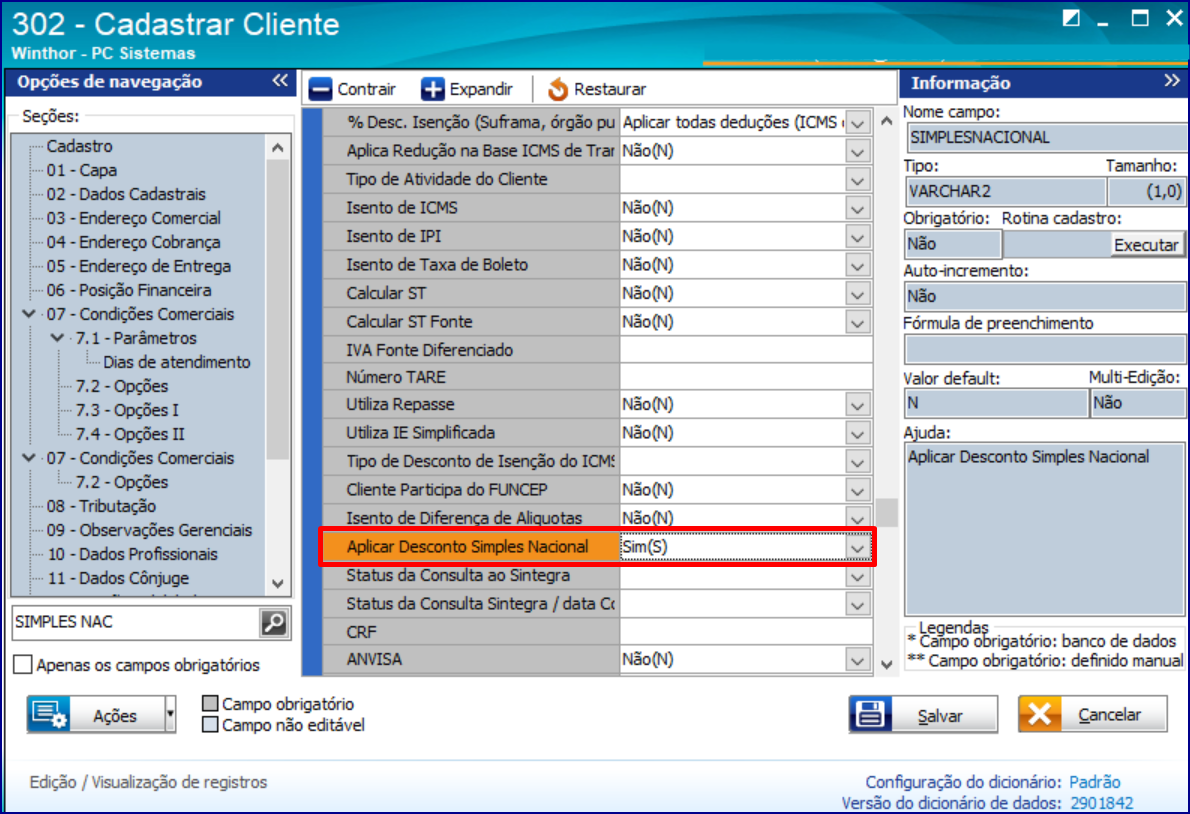The height and width of the screenshot is (814, 1190).
Task: Click the IVA Fonte Diferenciado value field
Action: click(x=745, y=350)
